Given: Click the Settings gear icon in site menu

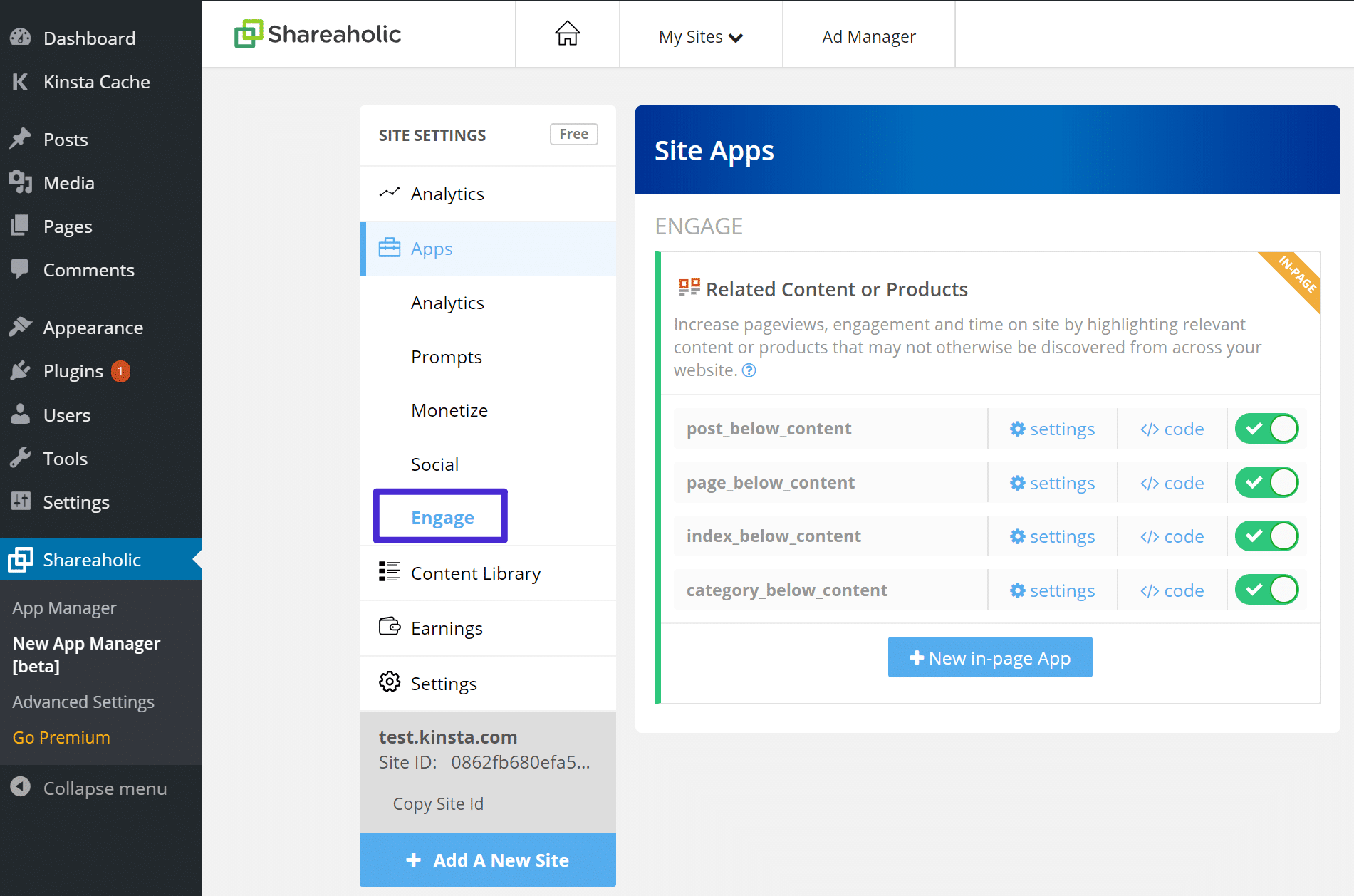Looking at the screenshot, I should pos(390,682).
